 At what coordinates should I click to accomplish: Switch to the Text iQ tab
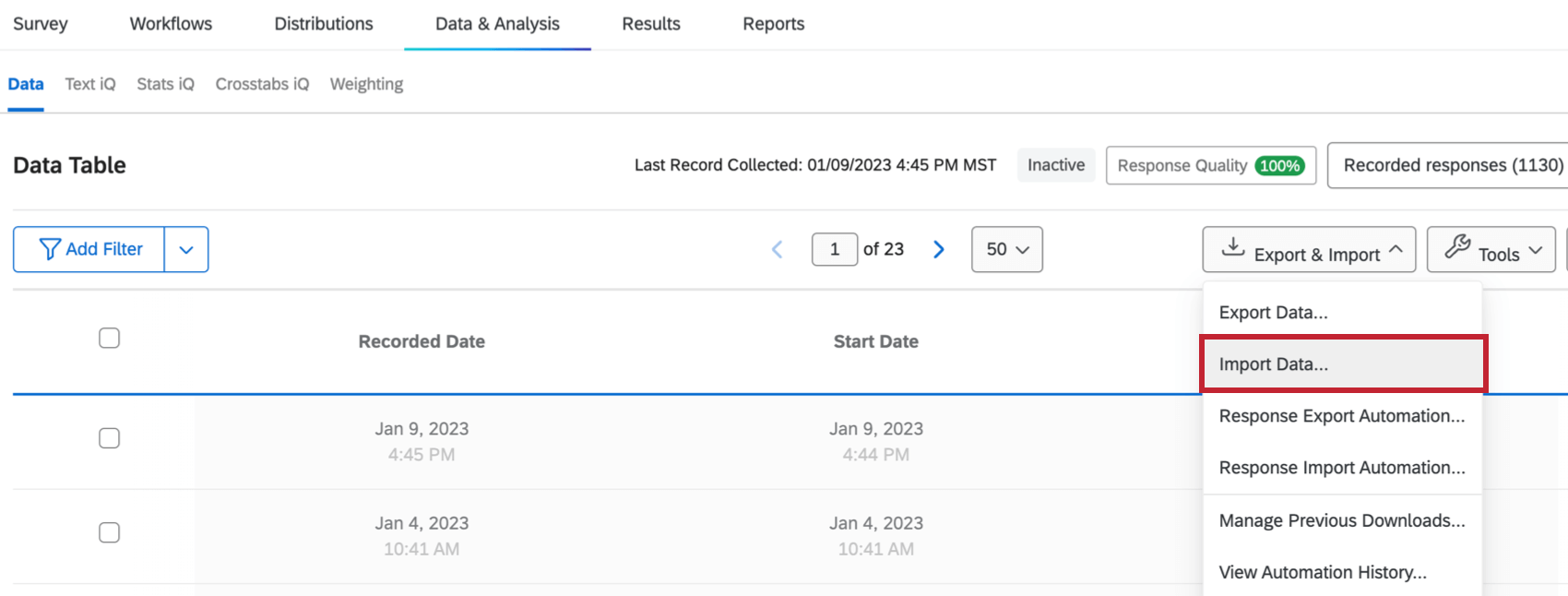pos(90,84)
